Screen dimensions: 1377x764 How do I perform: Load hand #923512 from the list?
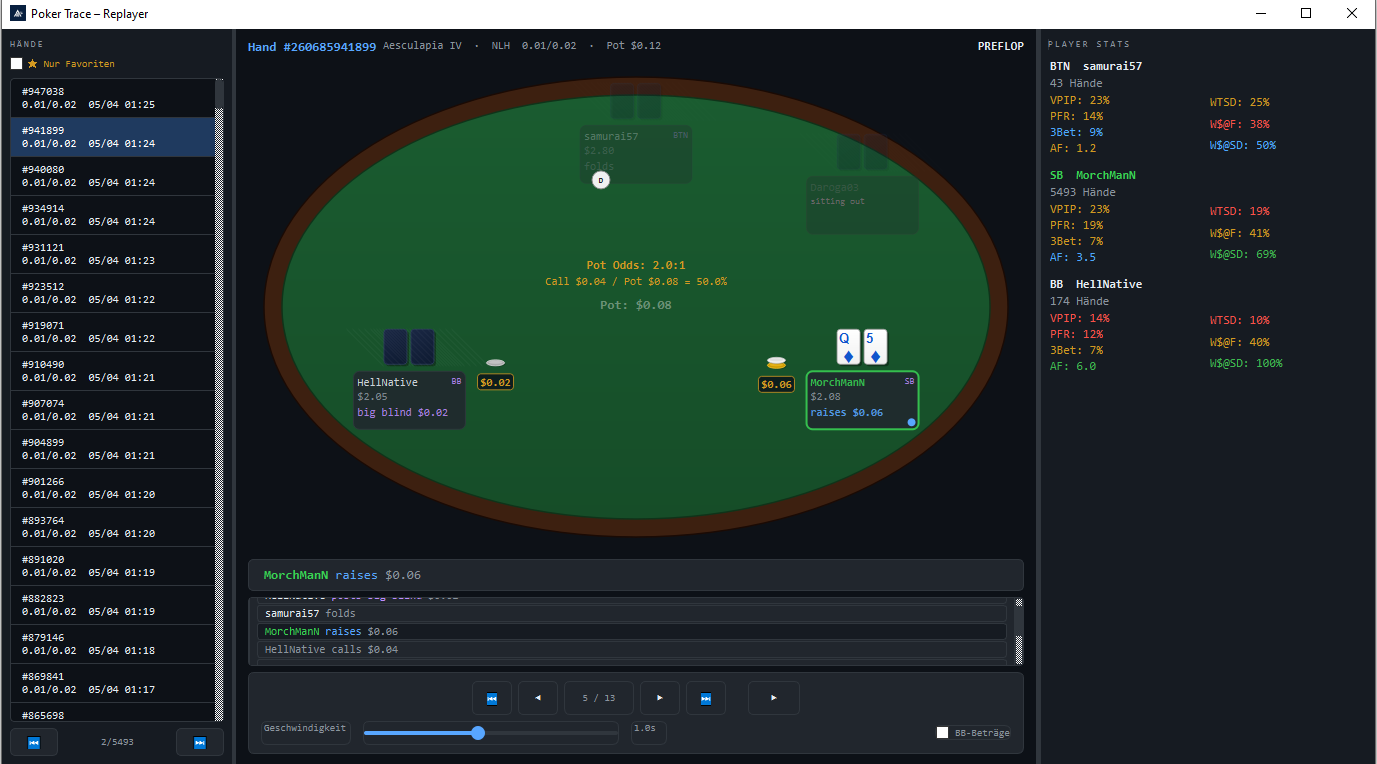[x=113, y=293]
